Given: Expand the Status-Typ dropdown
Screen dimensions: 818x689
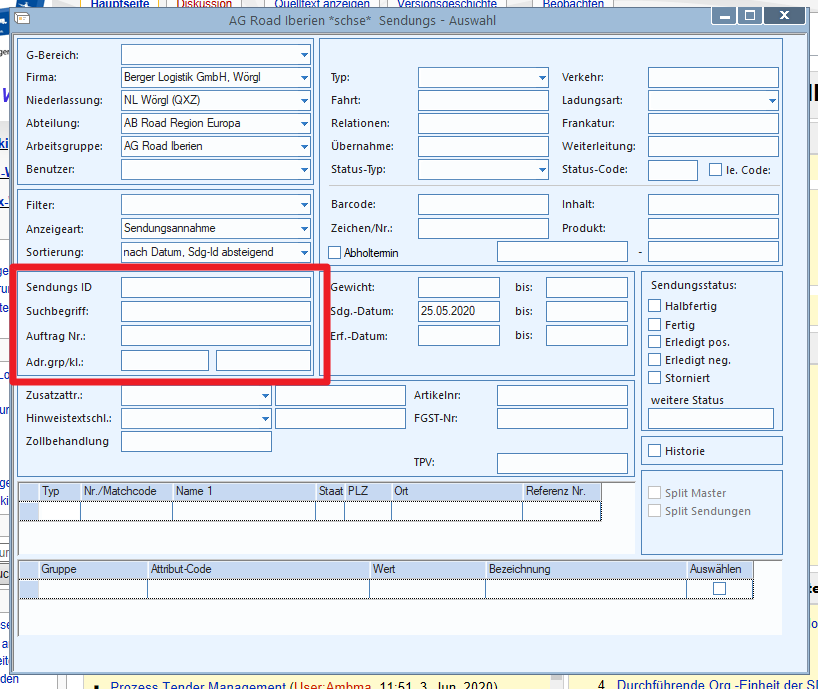Looking at the screenshot, I should point(542,170).
